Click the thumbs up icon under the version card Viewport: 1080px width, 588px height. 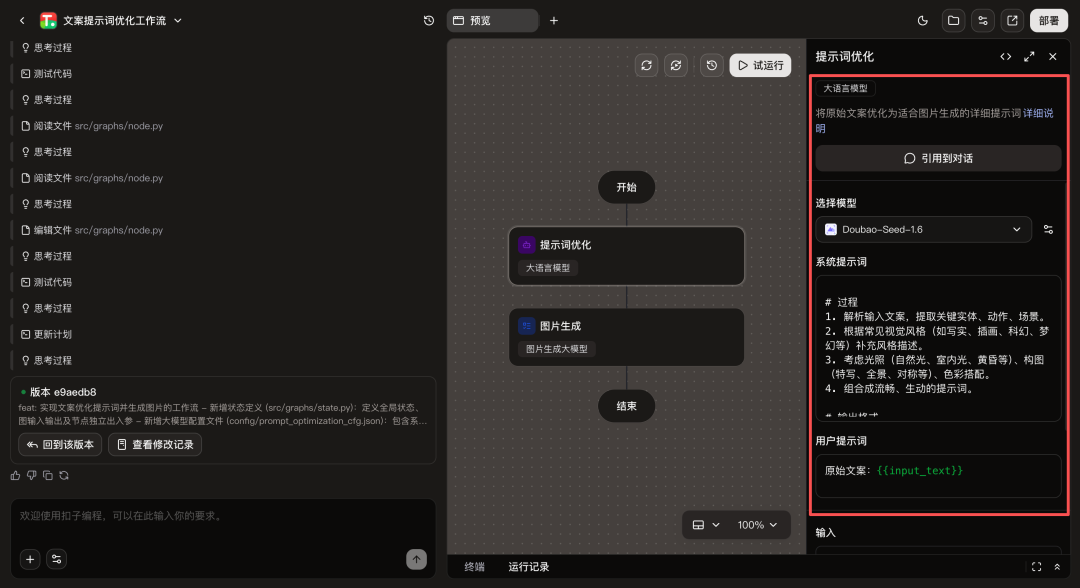[x=16, y=475]
